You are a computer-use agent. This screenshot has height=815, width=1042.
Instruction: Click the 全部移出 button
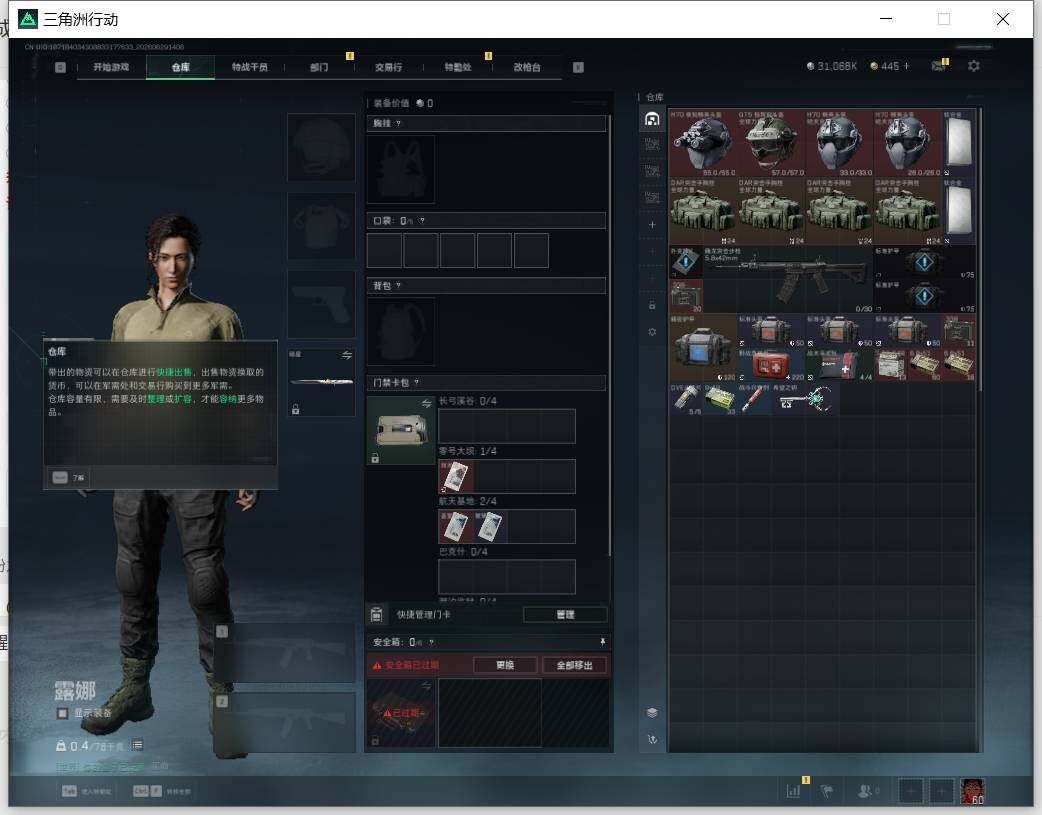[574, 665]
